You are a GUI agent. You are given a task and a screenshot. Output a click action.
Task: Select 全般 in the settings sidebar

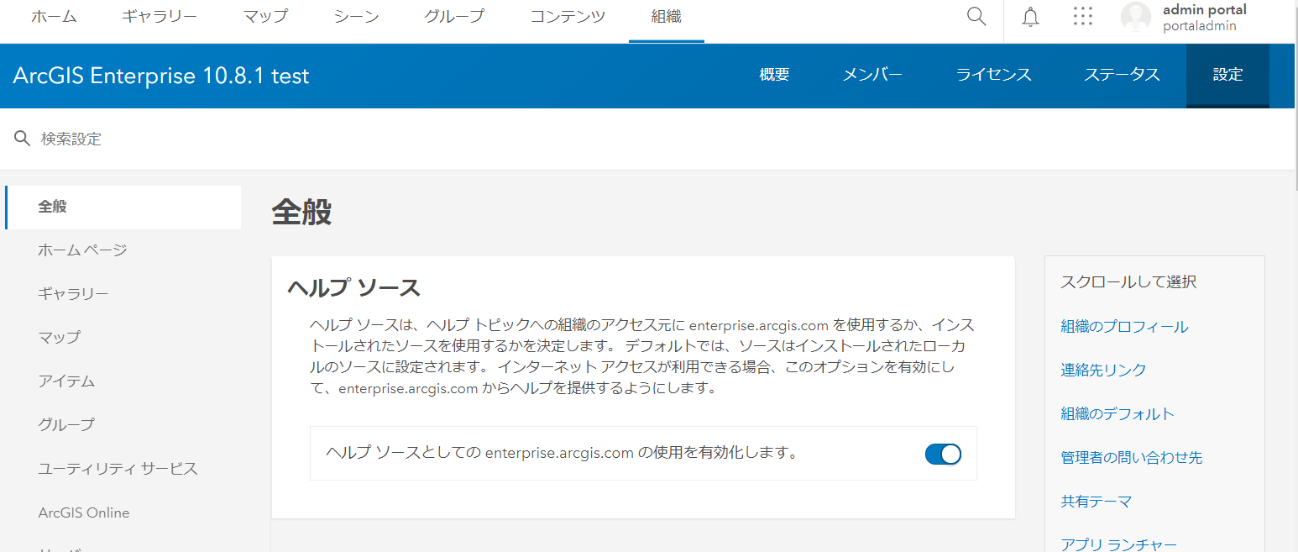[x=123, y=207]
